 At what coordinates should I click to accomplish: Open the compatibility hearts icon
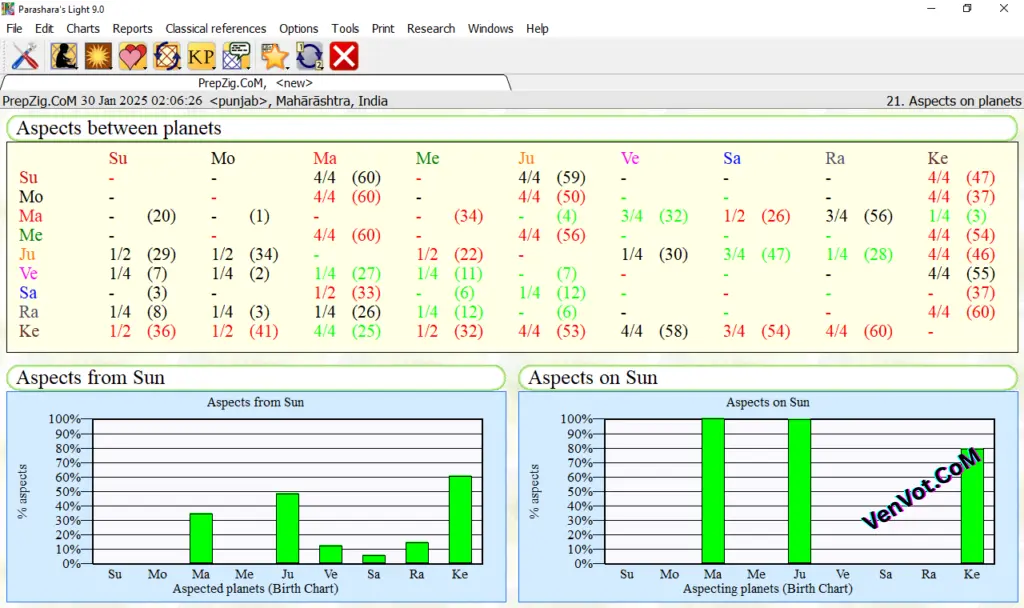point(133,56)
